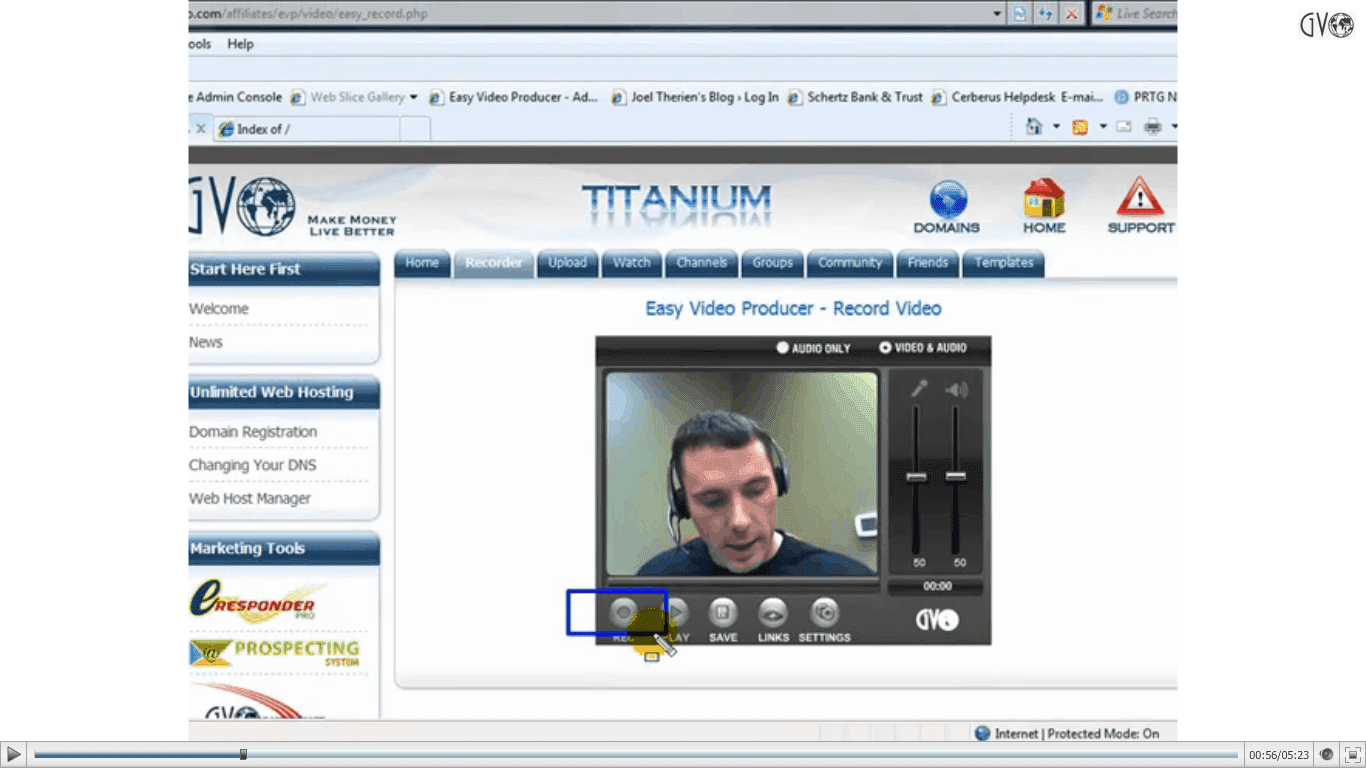This screenshot has height=768, width=1366.
Task: Open Changing Your DNS link
Action: point(253,465)
